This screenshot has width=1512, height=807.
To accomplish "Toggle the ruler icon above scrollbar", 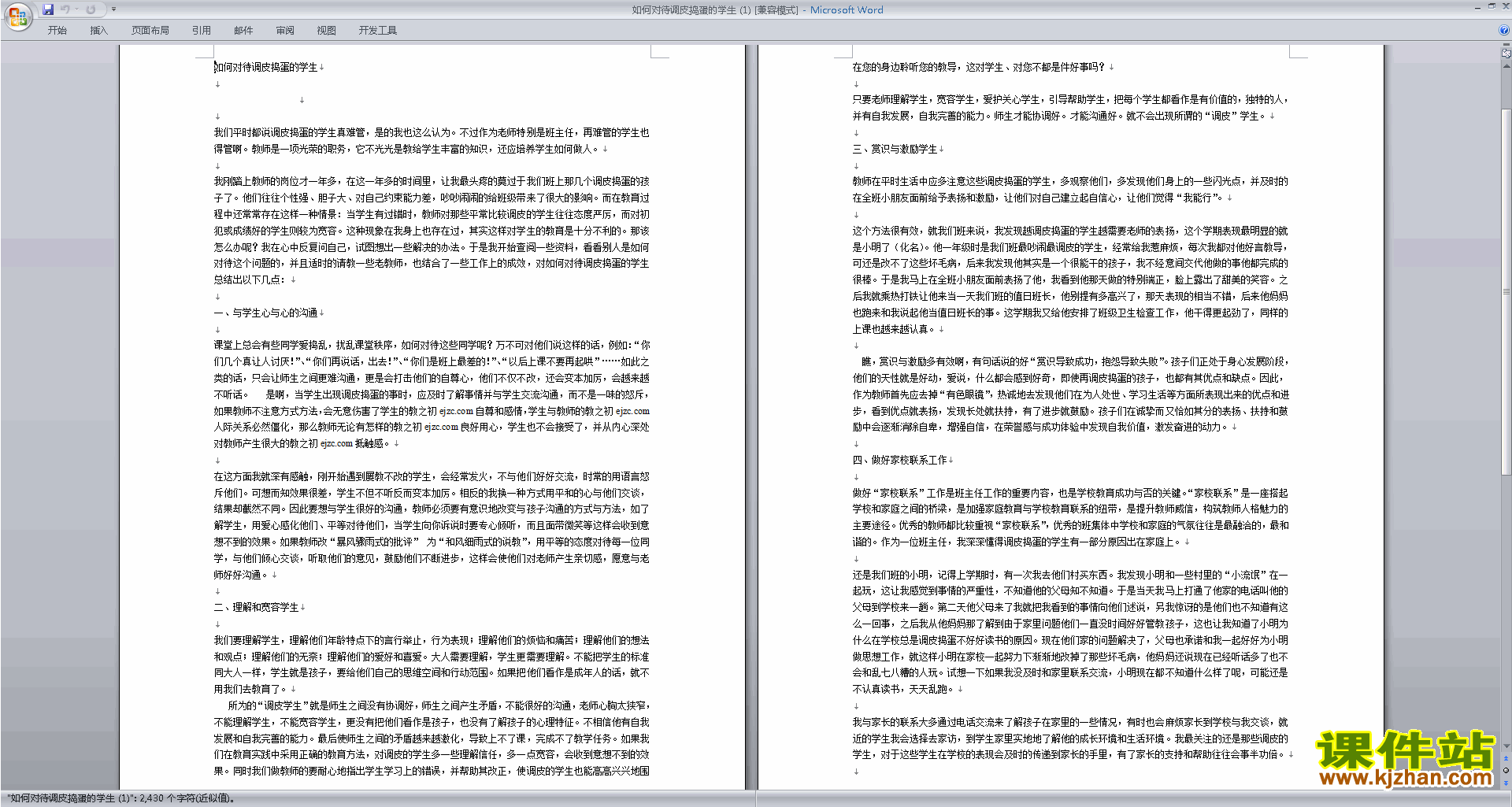I will coord(1506,54).
